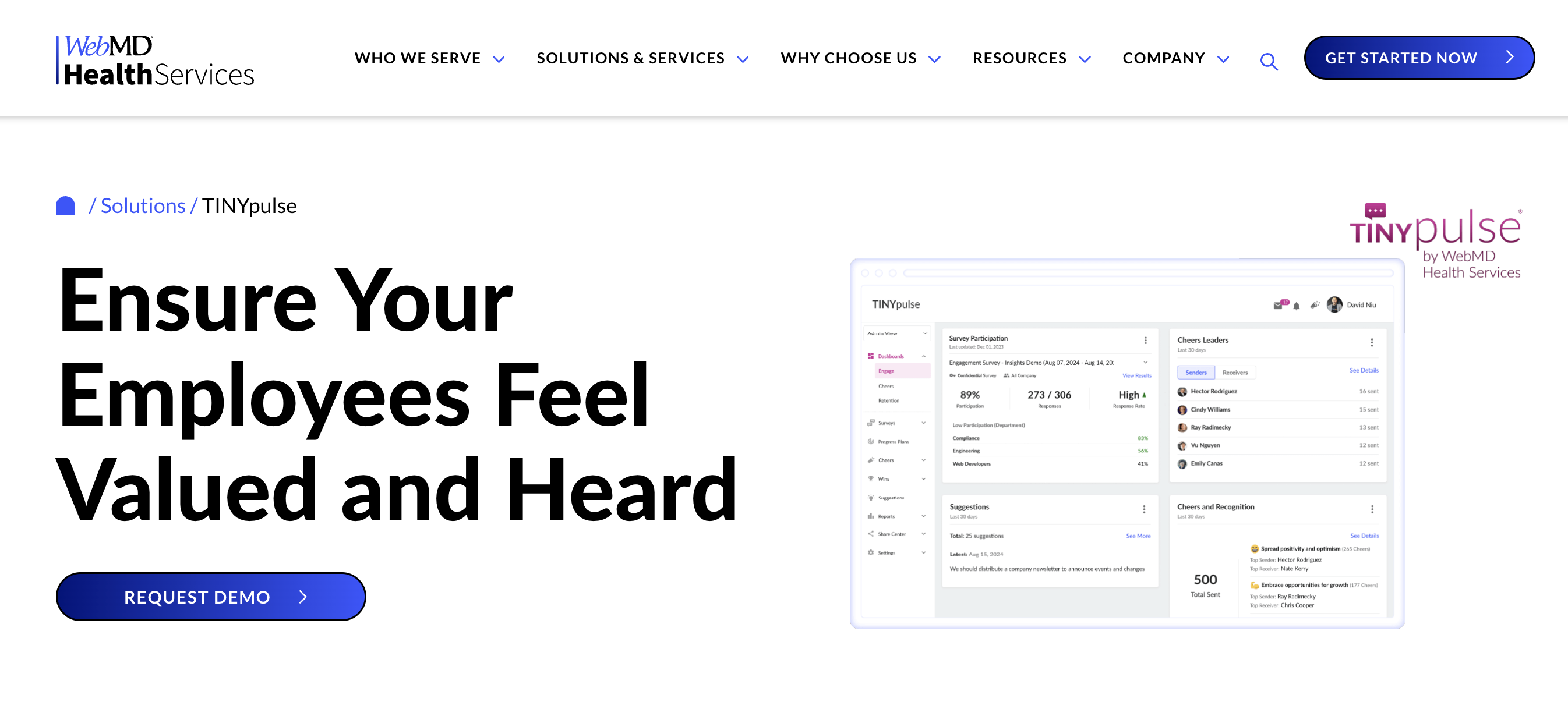This screenshot has width=1568, height=702.
Task: Click '500 Total Sent' in Cheers and Recognition
Action: pos(1205,585)
